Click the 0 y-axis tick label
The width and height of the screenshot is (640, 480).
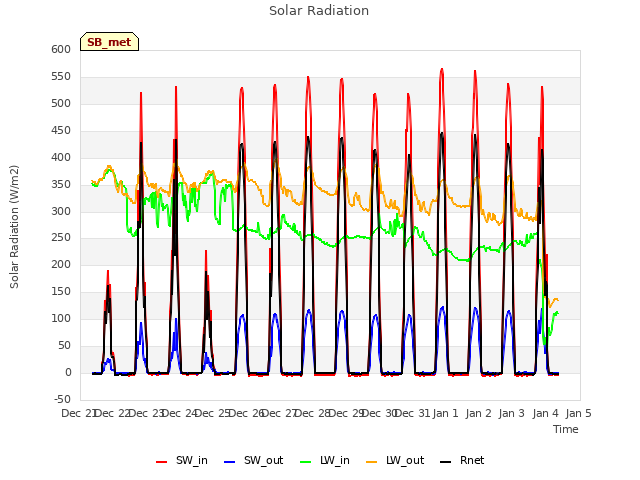pyautogui.click(x=68, y=372)
